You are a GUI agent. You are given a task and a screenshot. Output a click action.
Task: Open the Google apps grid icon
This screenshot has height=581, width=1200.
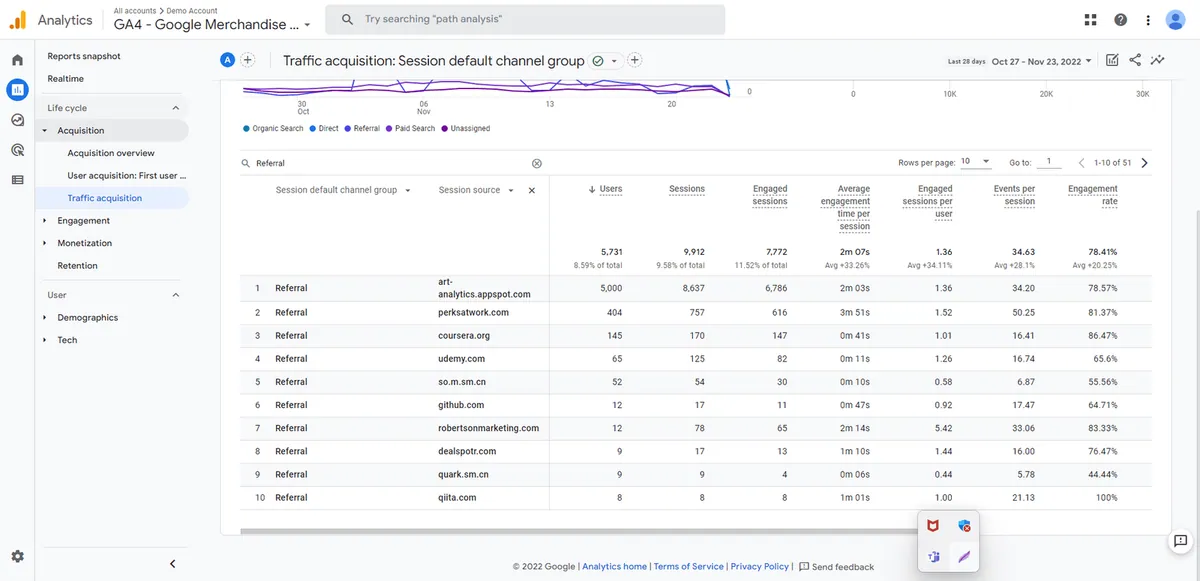pos(1090,20)
